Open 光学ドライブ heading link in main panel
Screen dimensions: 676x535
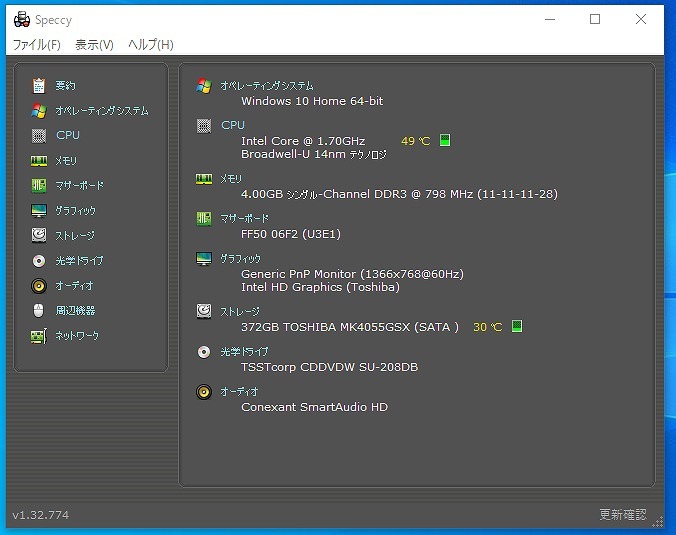coord(244,352)
